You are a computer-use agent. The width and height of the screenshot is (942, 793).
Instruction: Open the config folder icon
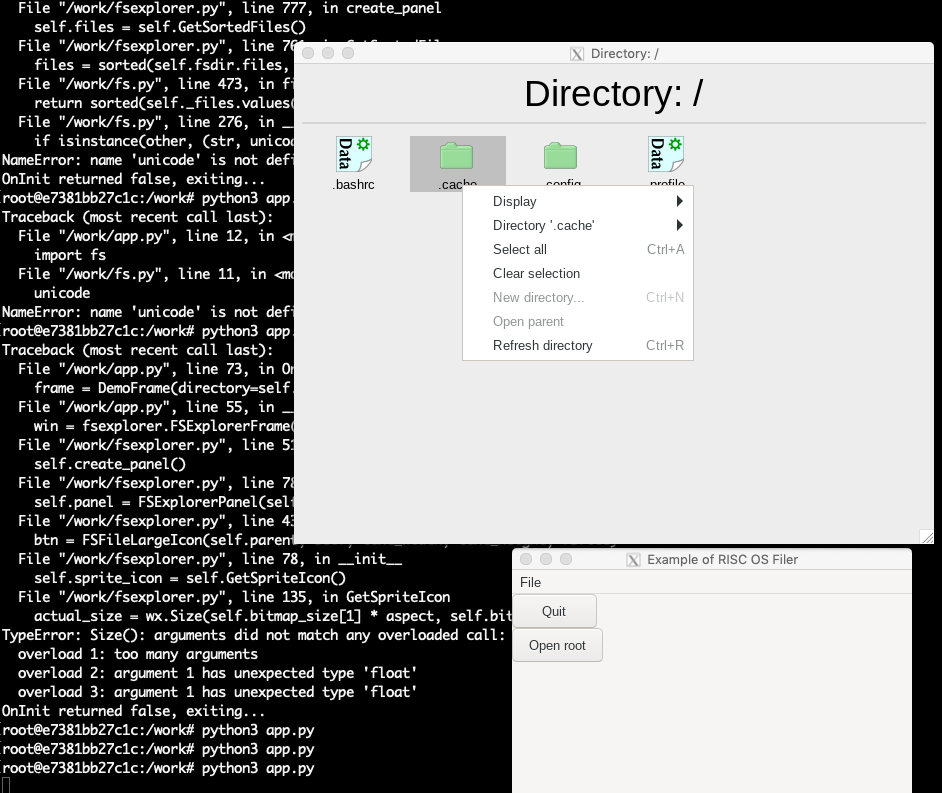(561, 156)
